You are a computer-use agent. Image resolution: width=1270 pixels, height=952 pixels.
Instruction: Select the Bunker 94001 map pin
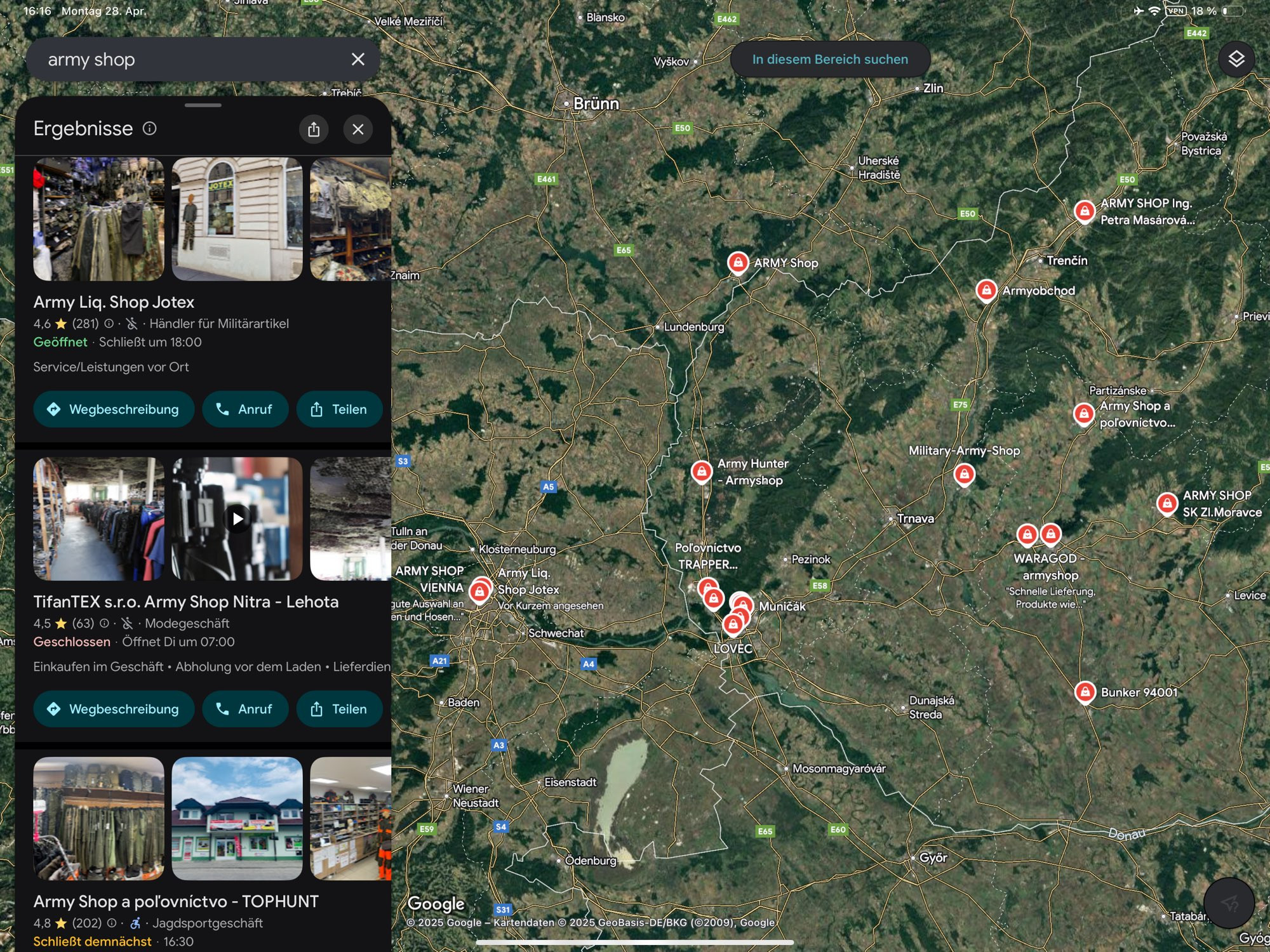pyautogui.click(x=1085, y=692)
